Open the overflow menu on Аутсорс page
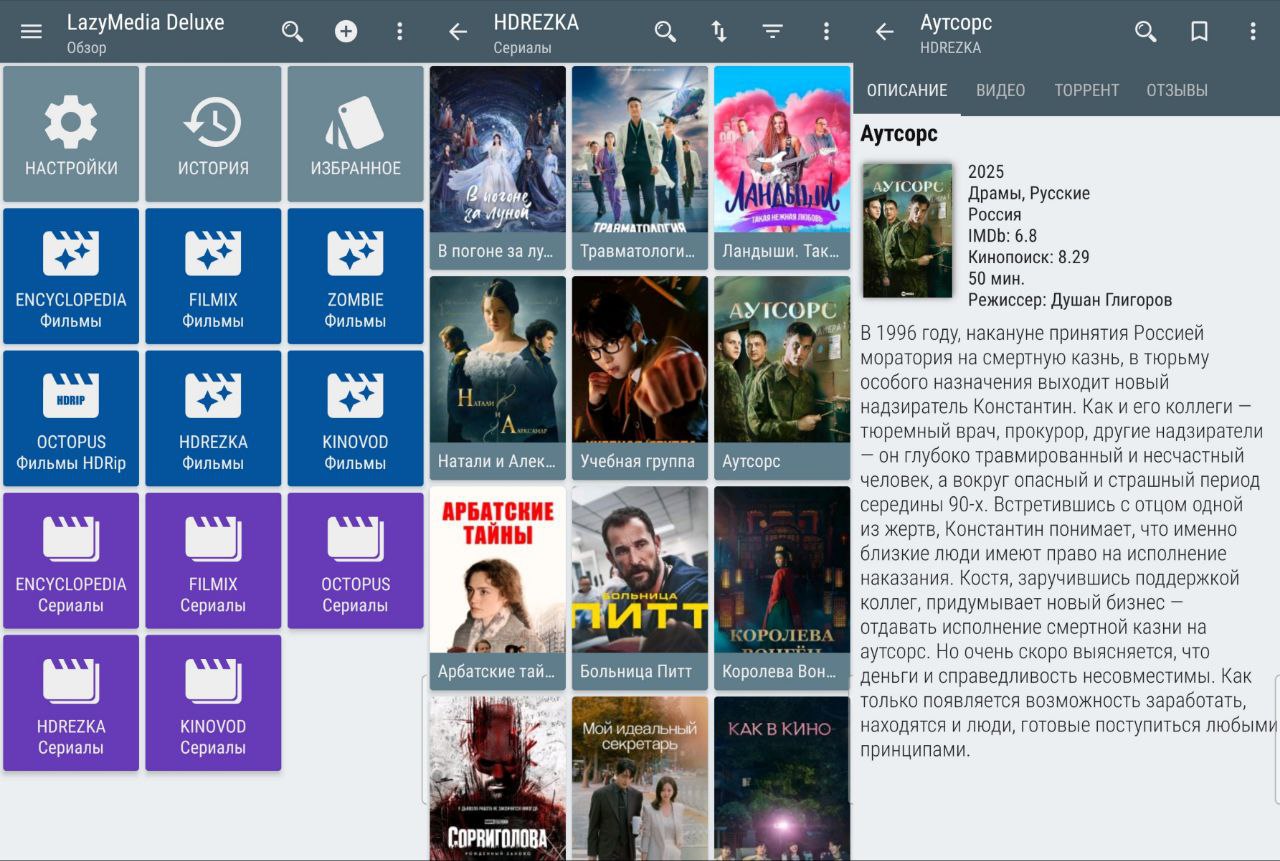The width and height of the screenshot is (1280, 861). point(1253,31)
